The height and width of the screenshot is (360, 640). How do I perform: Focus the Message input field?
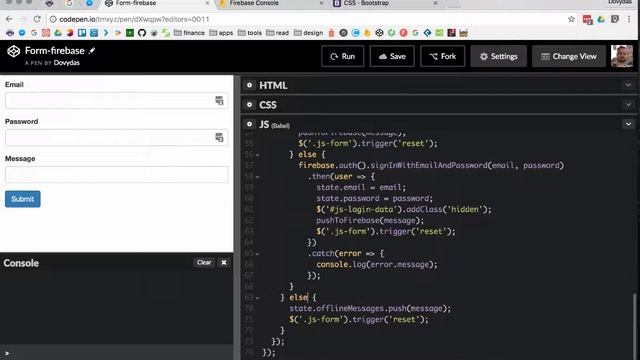point(116,174)
